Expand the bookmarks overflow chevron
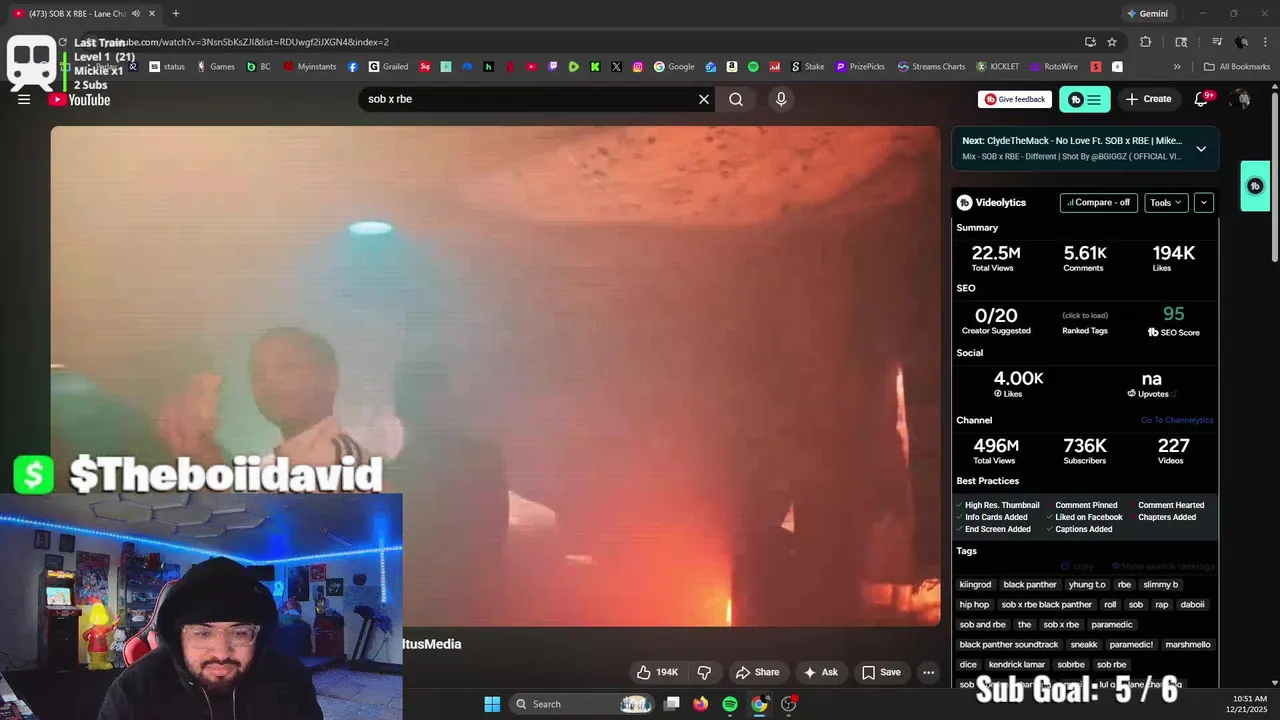Viewport: 1280px width, 720px height. pyautogui.click(x=1177, y=67)
